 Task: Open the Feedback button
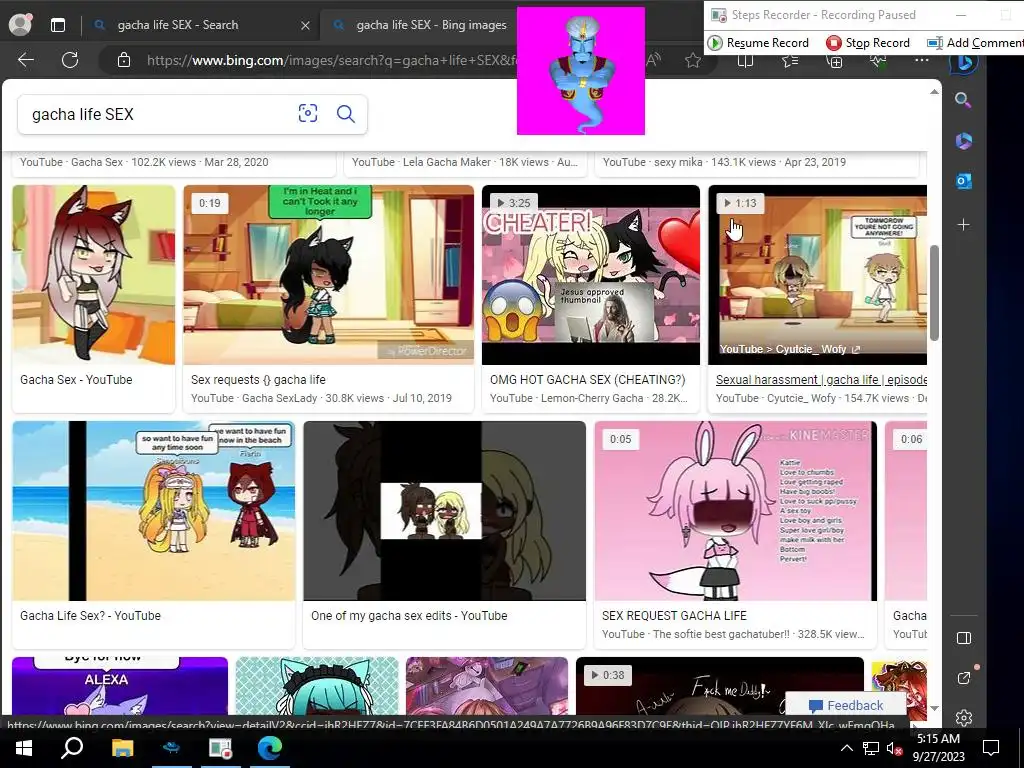[846, 705]
